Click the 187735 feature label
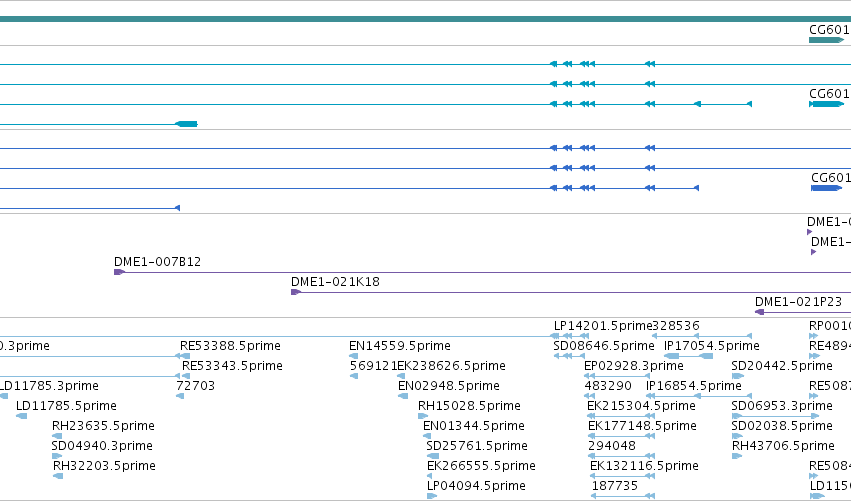 pyautogui.click(x=614, y=486)
